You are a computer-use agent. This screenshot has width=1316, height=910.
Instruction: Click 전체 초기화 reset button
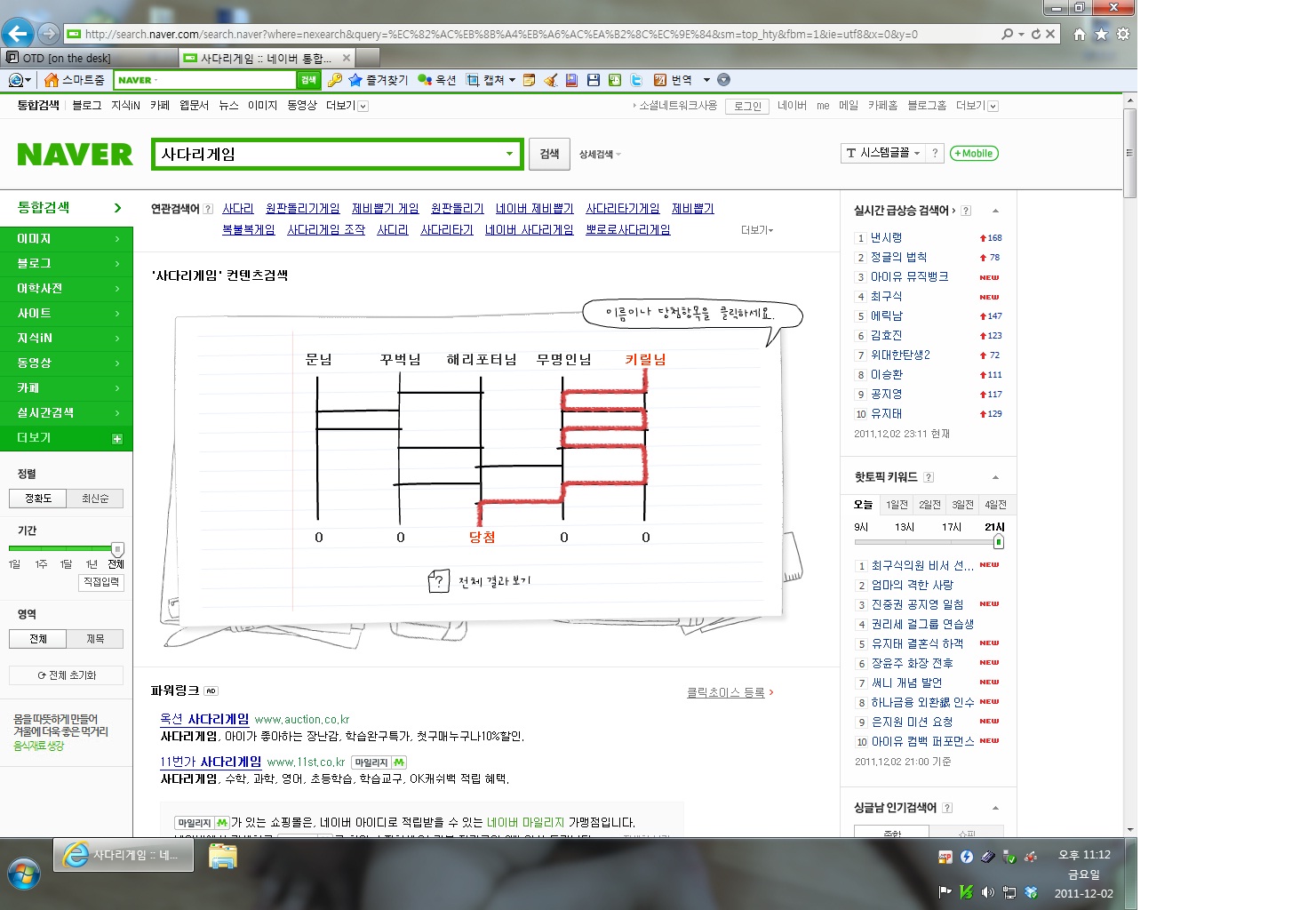pyautogui.click(x=67, y=675)
